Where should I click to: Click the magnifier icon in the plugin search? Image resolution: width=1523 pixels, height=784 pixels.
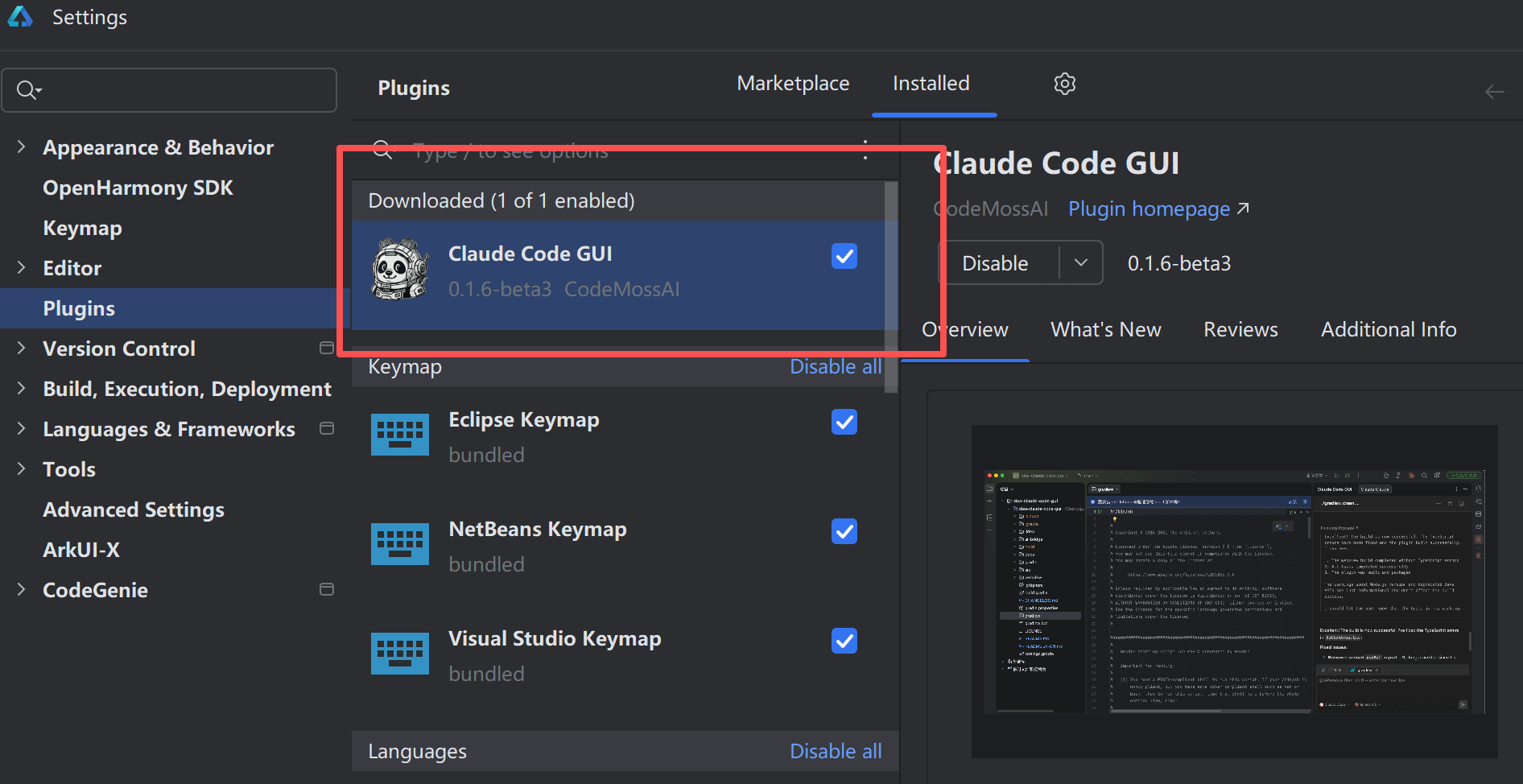(382, 150)
